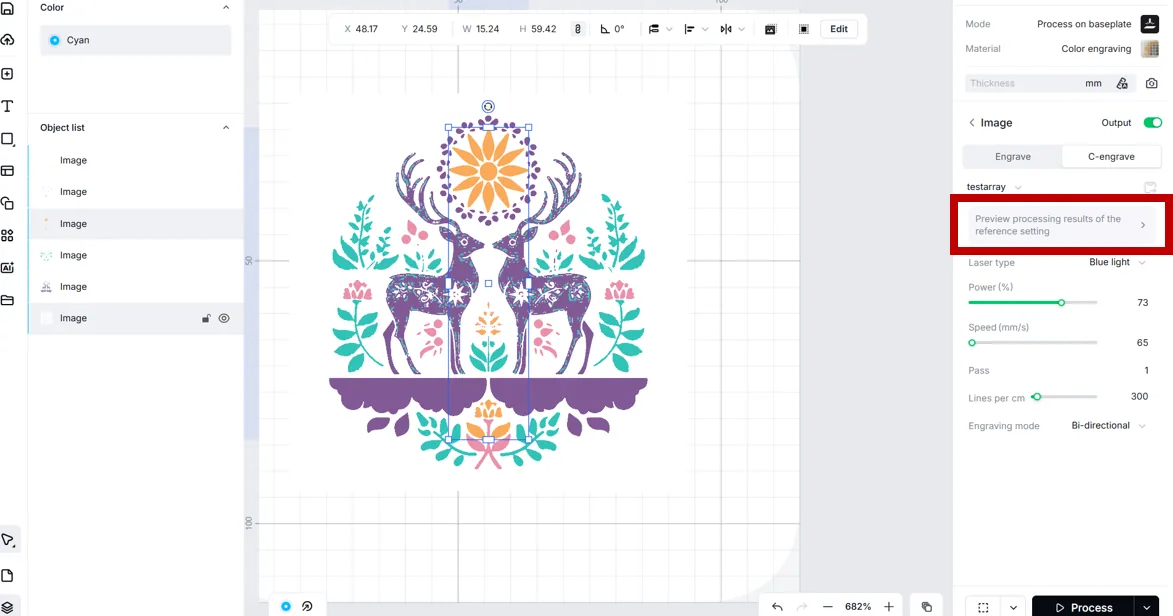
Task: Click the save preset icon beside testarray
Action: coord(1151,187)
